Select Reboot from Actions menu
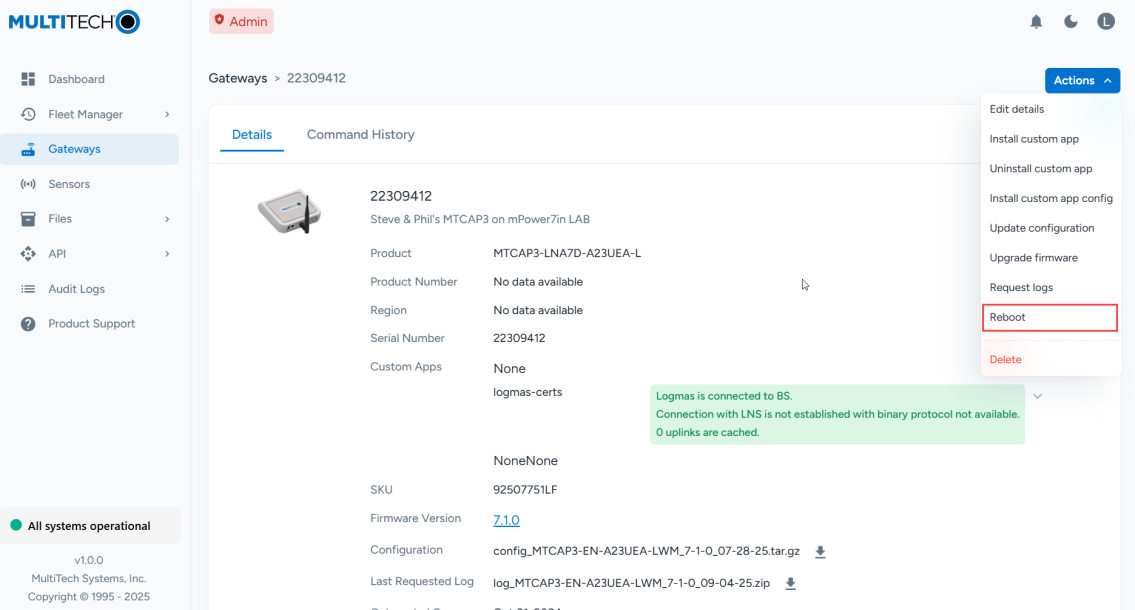The image size is (1135, 610). point(1050,317)
